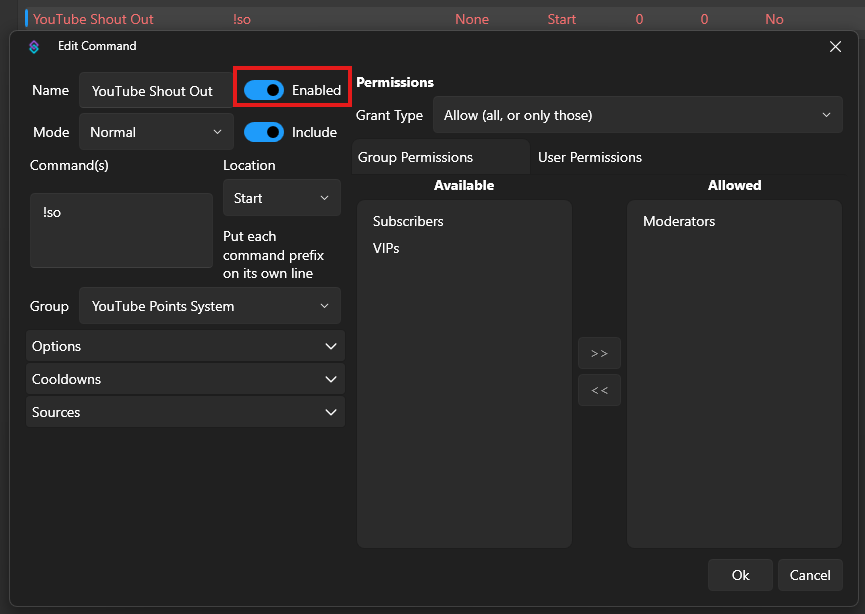
Task: Open the Mode dropdown set to Normal
Action: 156,132
